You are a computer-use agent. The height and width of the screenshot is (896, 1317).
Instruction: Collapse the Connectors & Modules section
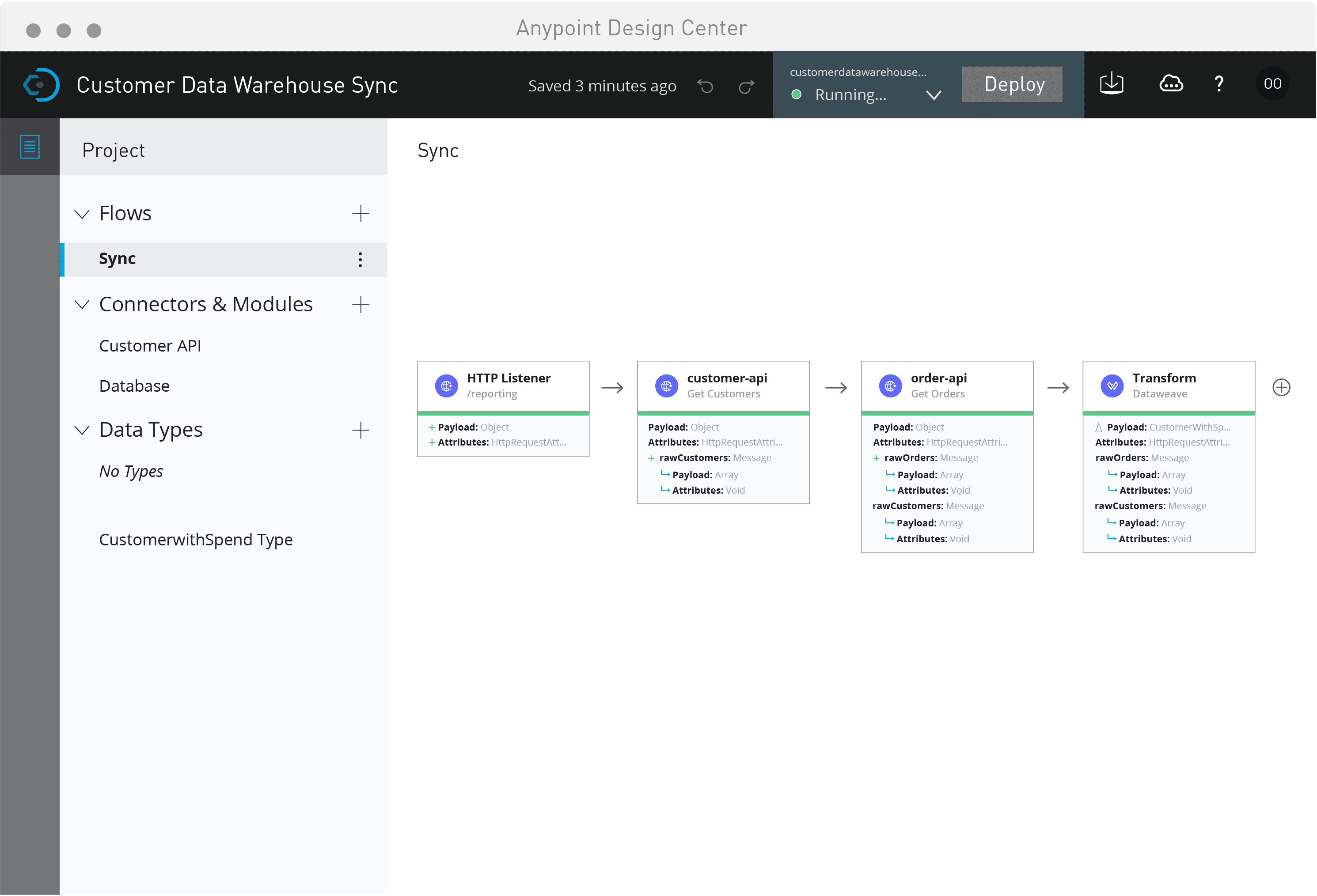click(x=82, y=304)
